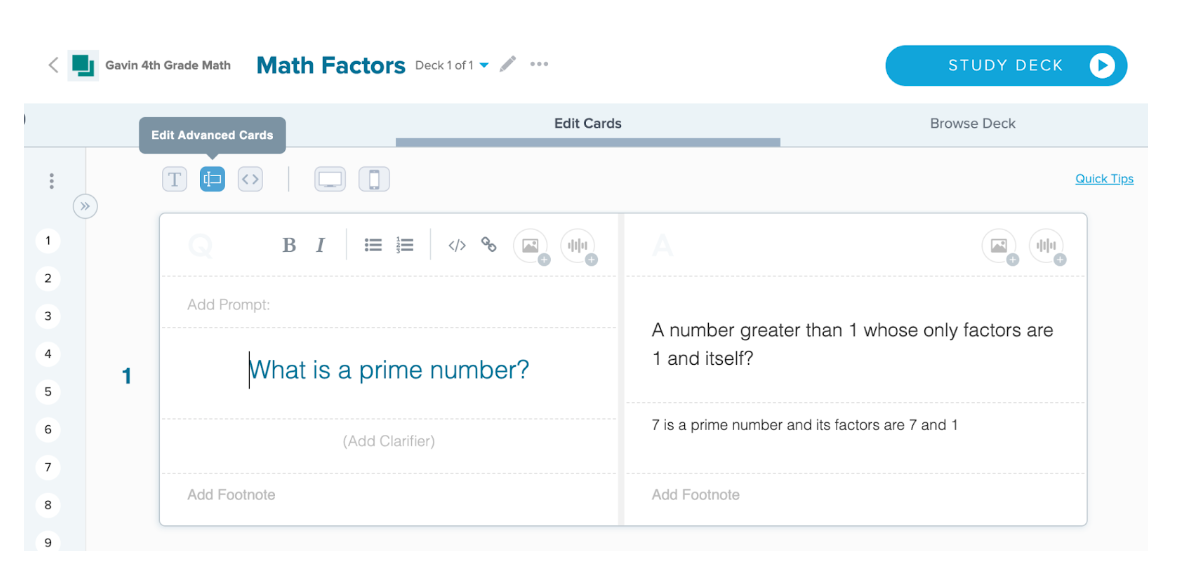Add audio to the answer side
This screenshot has width=1188, height=586.
click(1047, 246)
